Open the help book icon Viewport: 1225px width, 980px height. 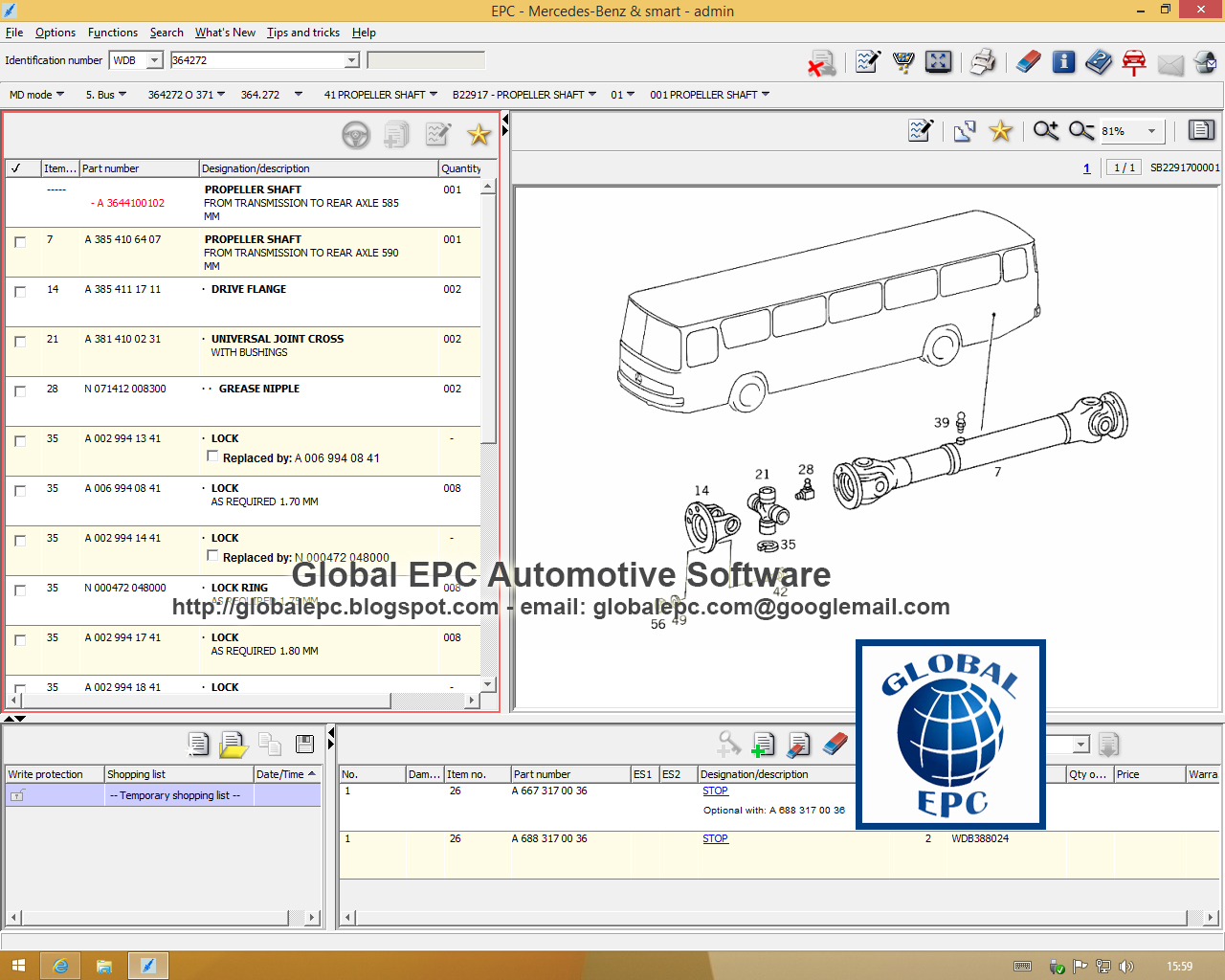1099,62
